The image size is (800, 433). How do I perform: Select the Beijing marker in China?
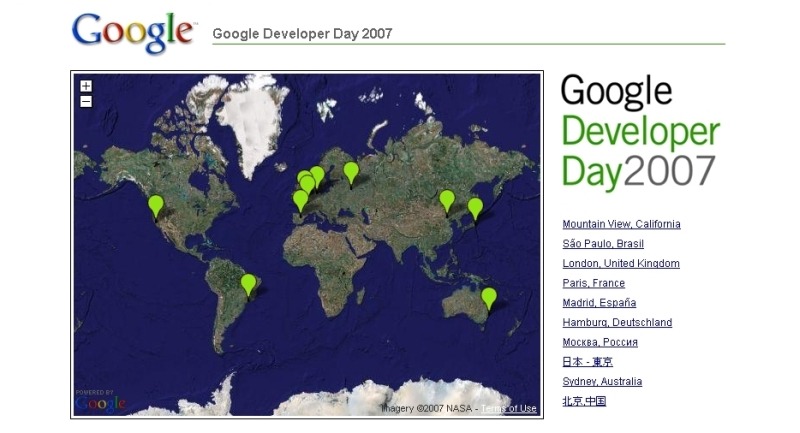pyautogui.click(x=447, y=201)
